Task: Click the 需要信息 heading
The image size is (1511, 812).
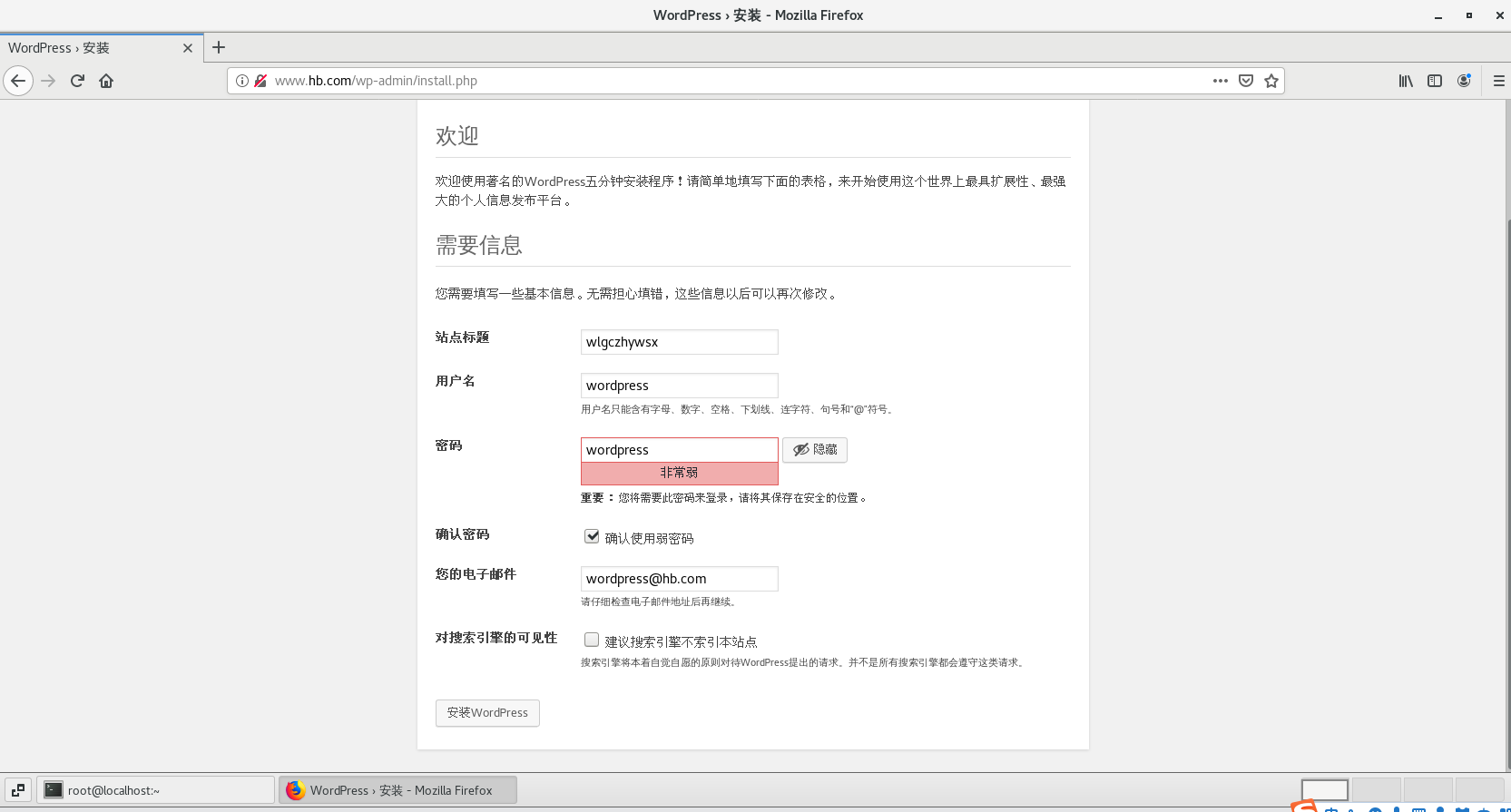Action: click(x=479, y=245)
